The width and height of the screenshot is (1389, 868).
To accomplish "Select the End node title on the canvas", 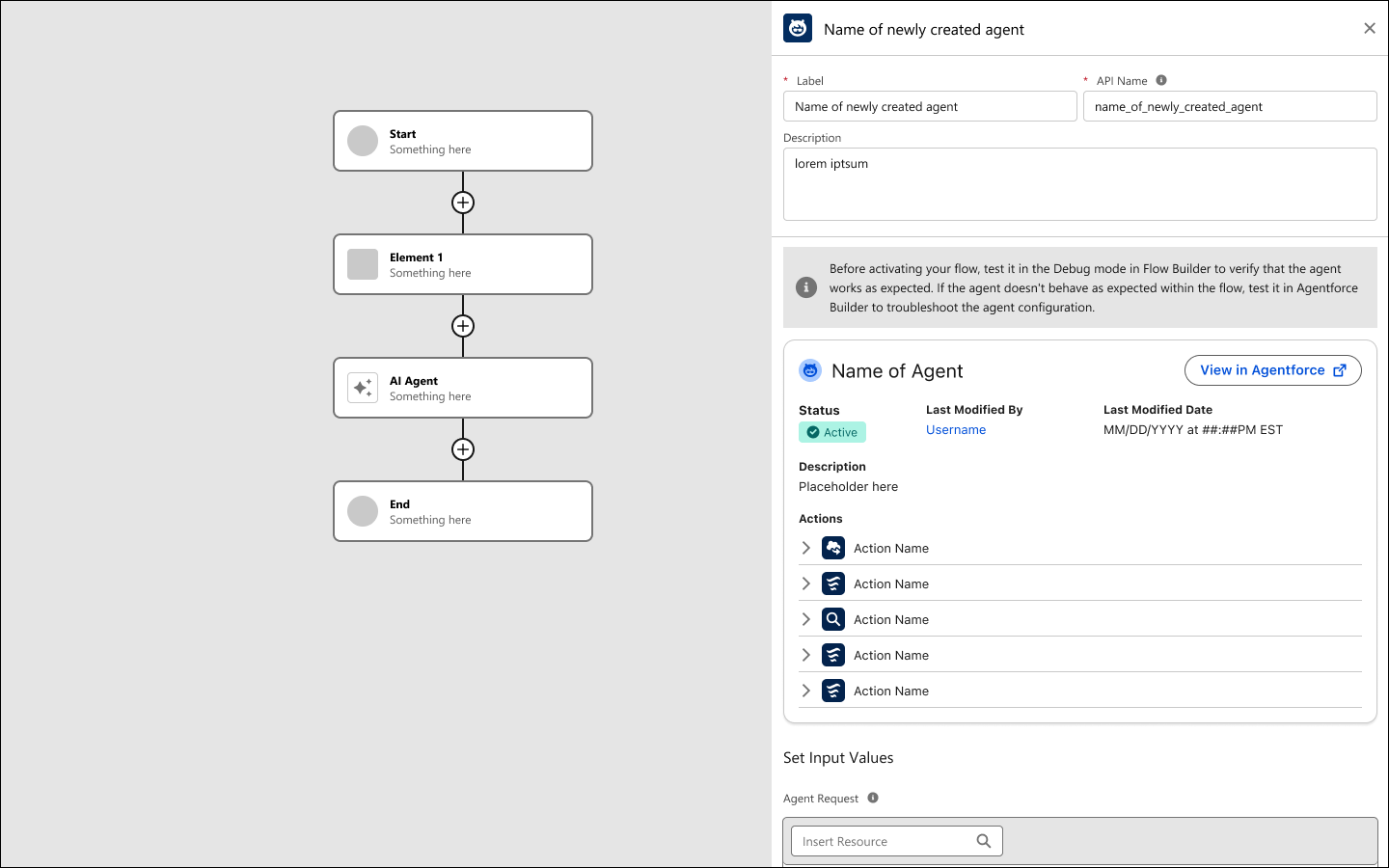I will tap(400, 504).
